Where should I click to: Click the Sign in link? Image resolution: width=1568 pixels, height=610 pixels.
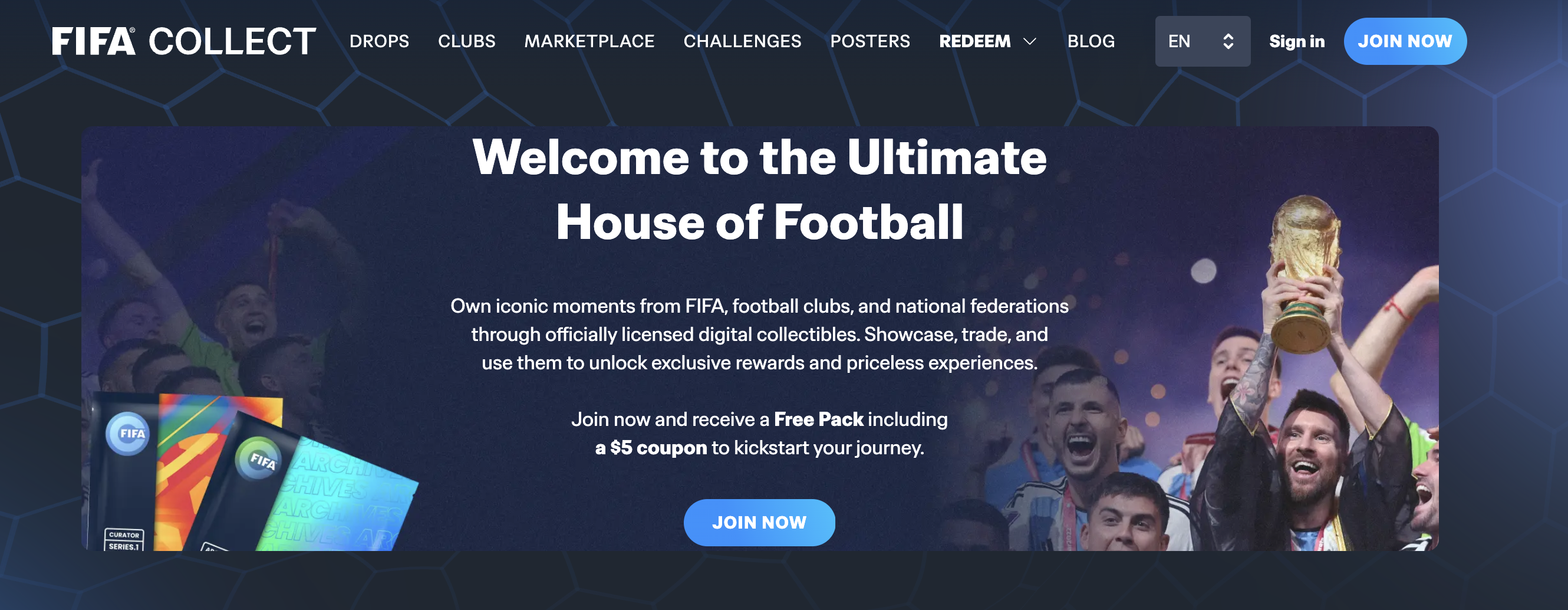point(1296,41)
